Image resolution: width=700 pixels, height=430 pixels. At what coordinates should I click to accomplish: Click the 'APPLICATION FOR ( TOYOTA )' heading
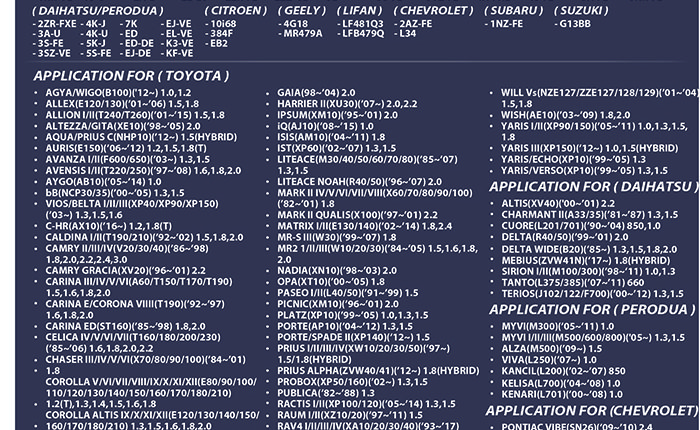pos(130,75)
